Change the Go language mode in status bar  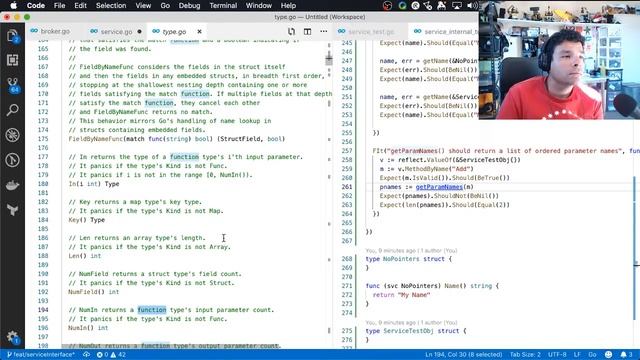click(592, 355)
